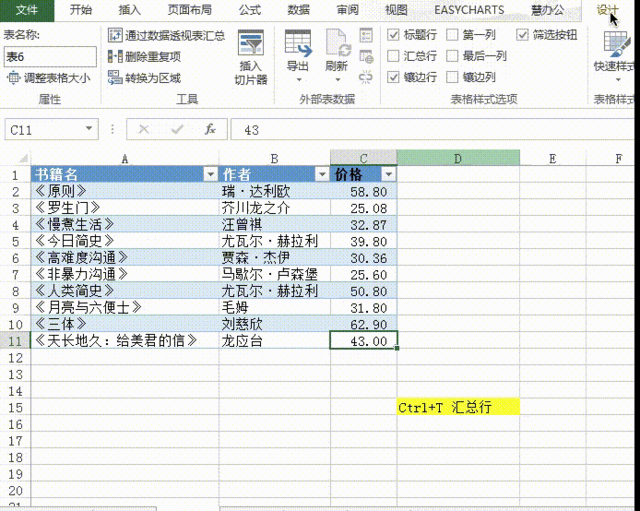Click the yellow cell Ctrl+T 汇总行
Screen dimensions: 640x511
point(458,407)
